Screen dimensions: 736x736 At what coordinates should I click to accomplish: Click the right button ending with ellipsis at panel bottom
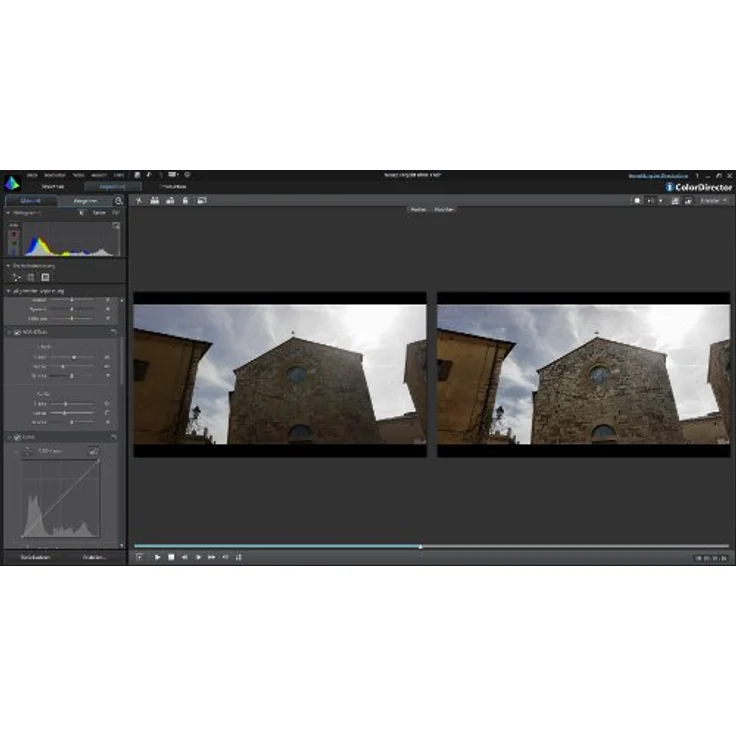pyautogui.click(x=94, y=557)
